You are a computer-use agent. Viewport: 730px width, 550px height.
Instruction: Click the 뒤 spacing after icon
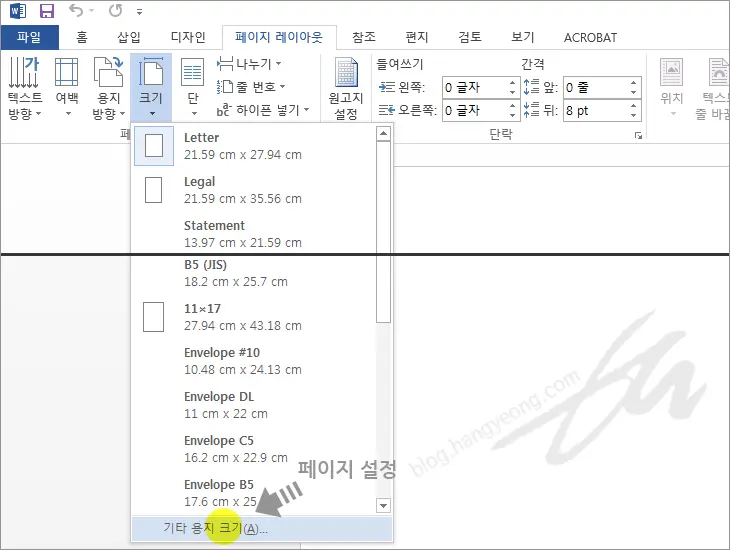click(532, 110)
